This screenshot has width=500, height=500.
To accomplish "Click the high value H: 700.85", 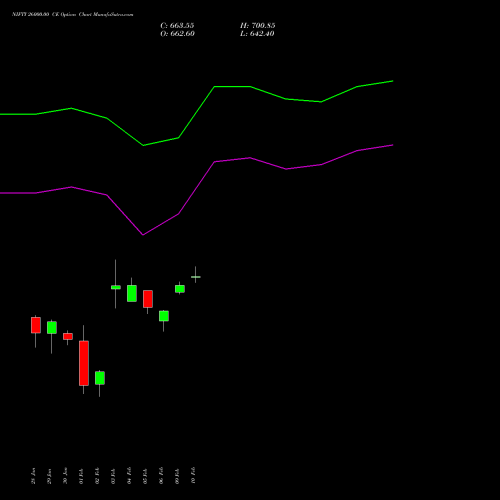I will (258, 26).
